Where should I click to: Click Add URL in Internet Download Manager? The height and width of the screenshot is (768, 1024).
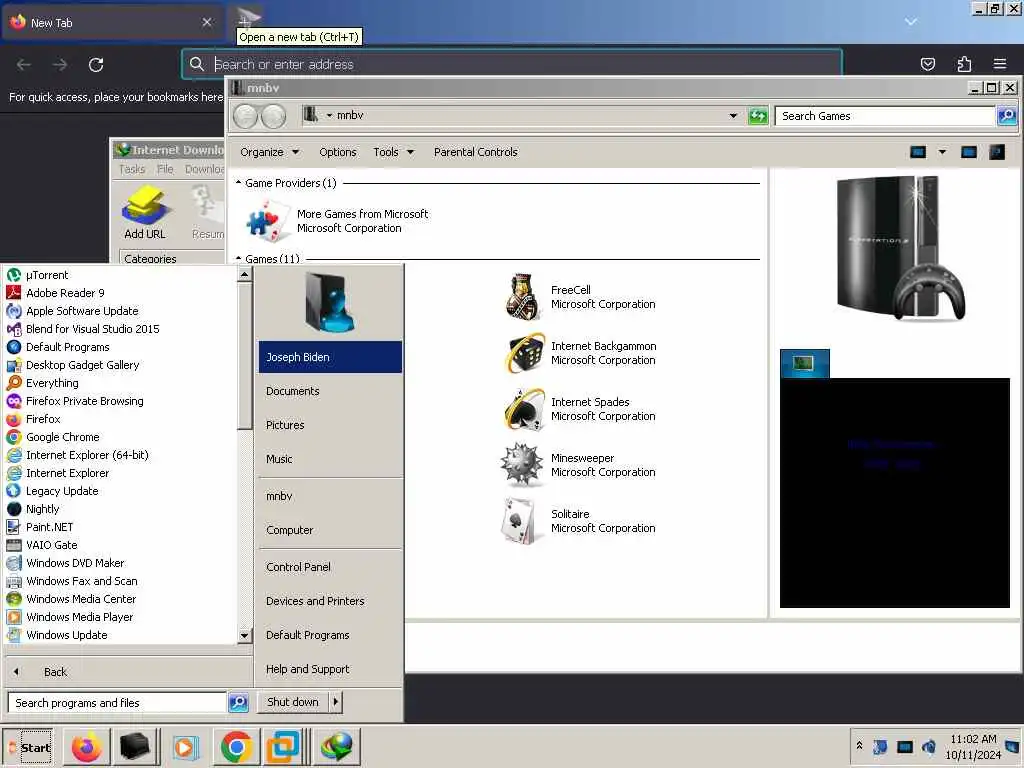[144, 213]
